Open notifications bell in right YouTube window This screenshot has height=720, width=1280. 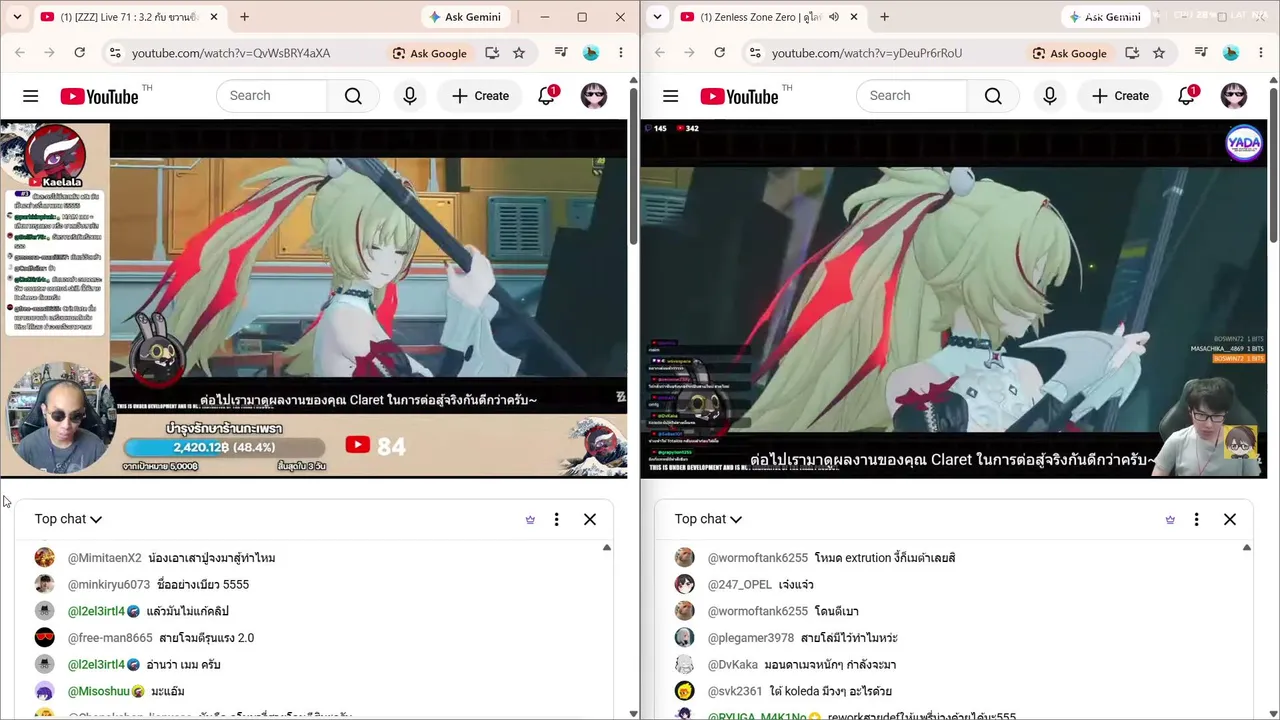coord(1186,96)
